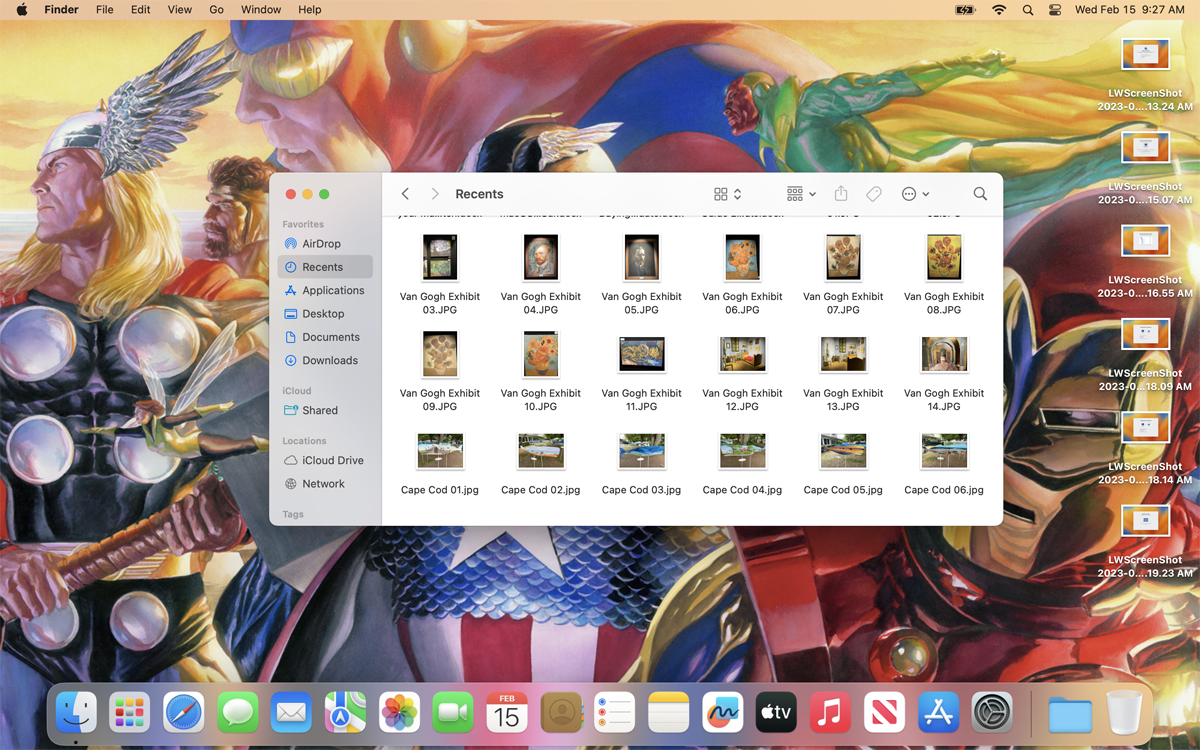Open the Go menu in the menu bar
This screenshot has width=1200, height=750.
click(x=216, y=9)
